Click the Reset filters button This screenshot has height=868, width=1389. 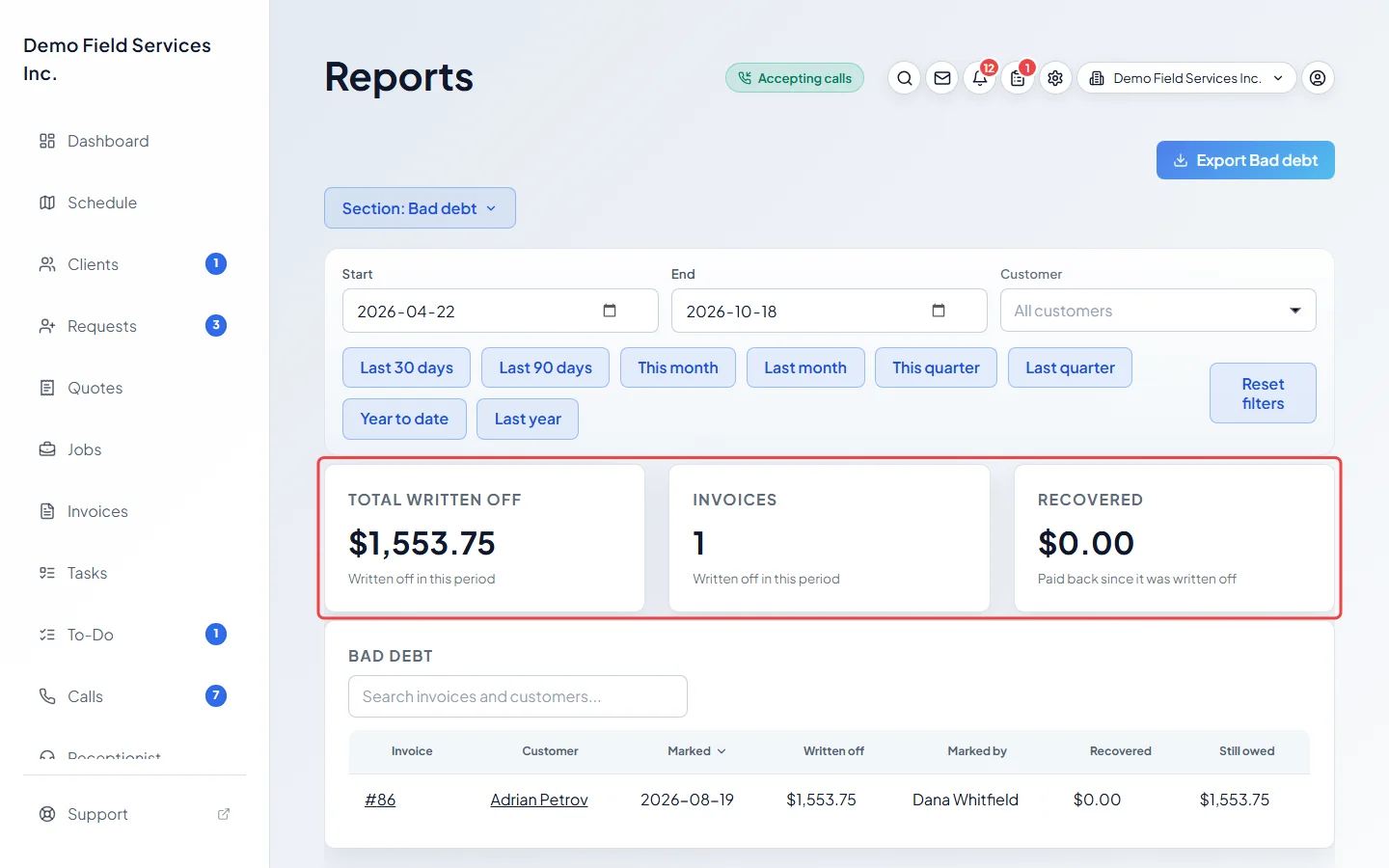pyautogui.click(x=1263, y=393)
